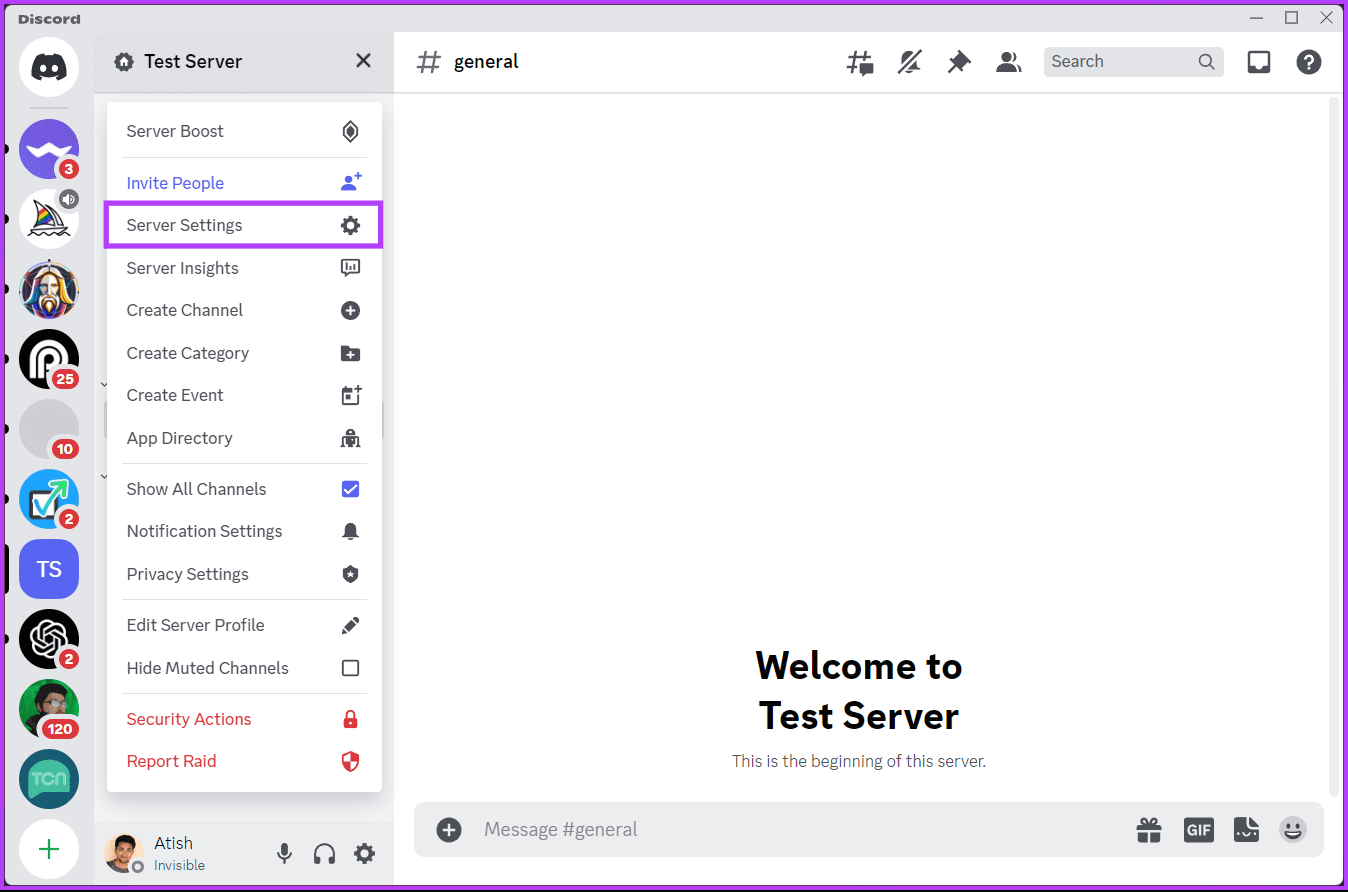Select Server Insights from the menu
1348x892 pixels.
182,267
